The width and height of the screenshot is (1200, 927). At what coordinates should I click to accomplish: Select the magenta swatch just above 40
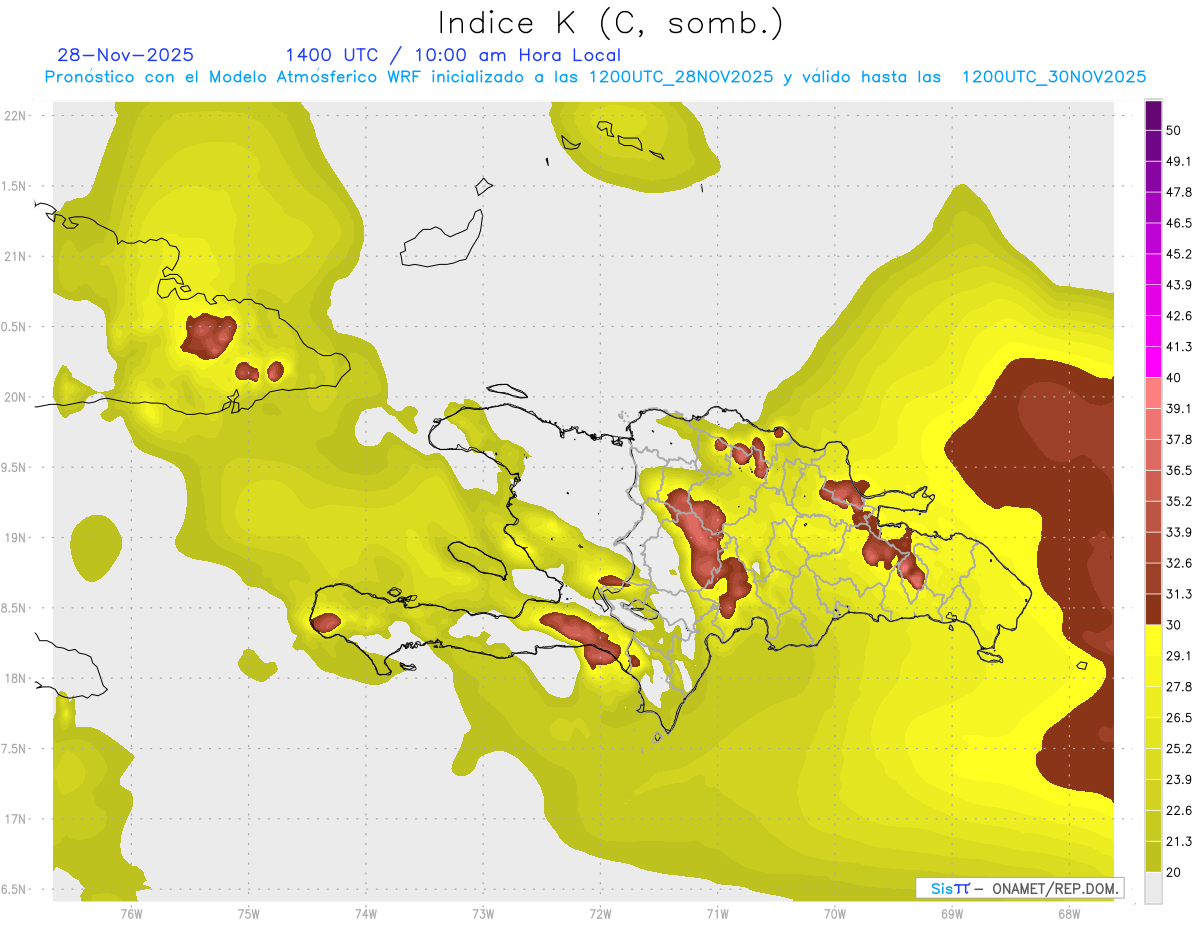pos(1153,361)
